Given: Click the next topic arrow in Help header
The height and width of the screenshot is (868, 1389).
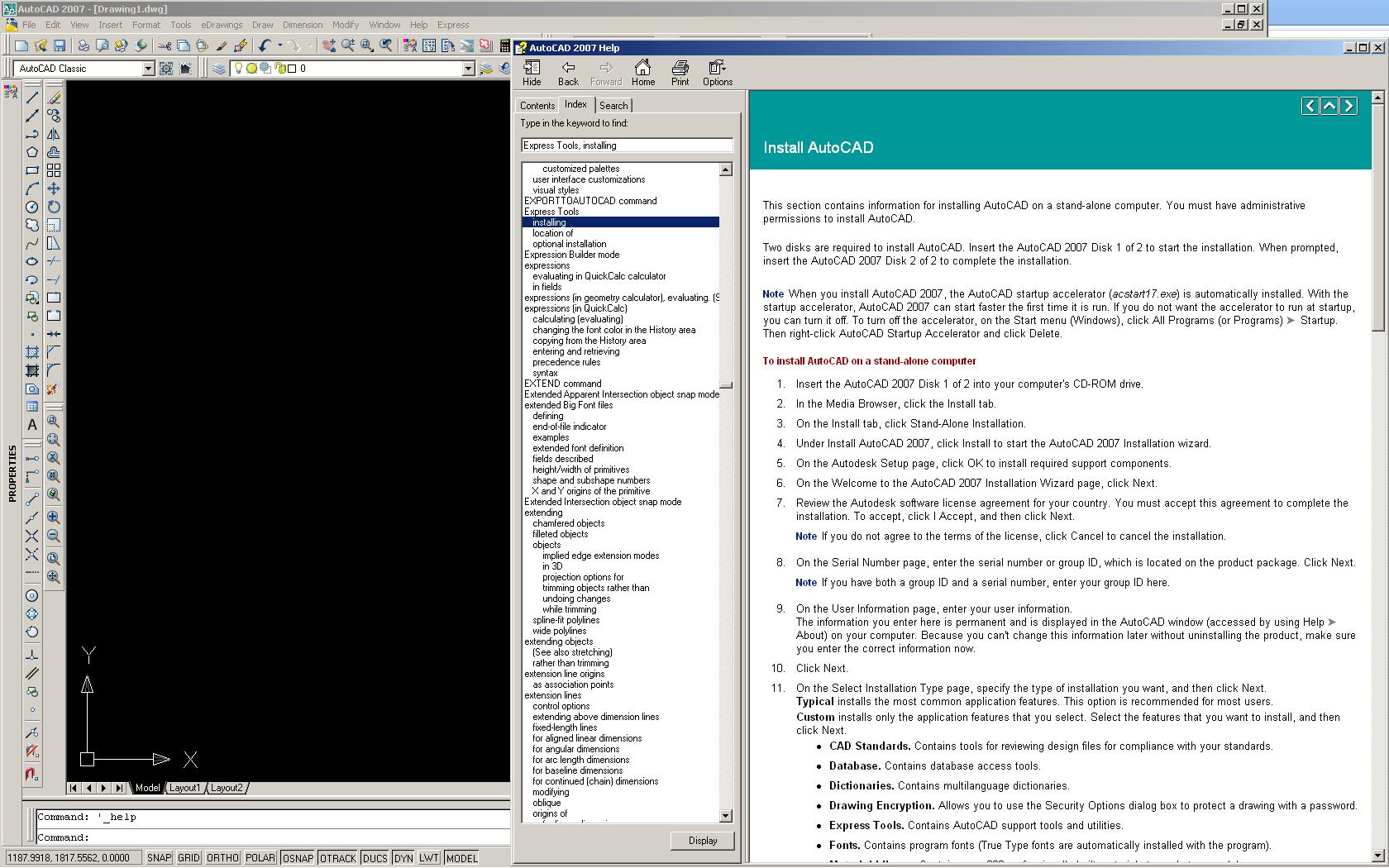Looking at the screenshot, I should pos(1348,106).
